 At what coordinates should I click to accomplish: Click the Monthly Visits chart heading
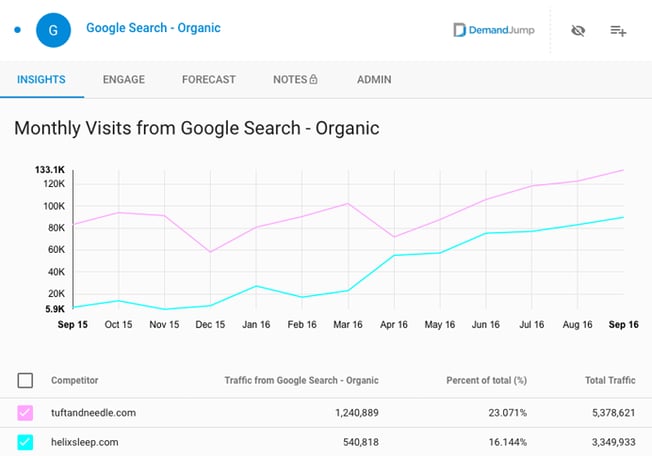tap(197, 128)
